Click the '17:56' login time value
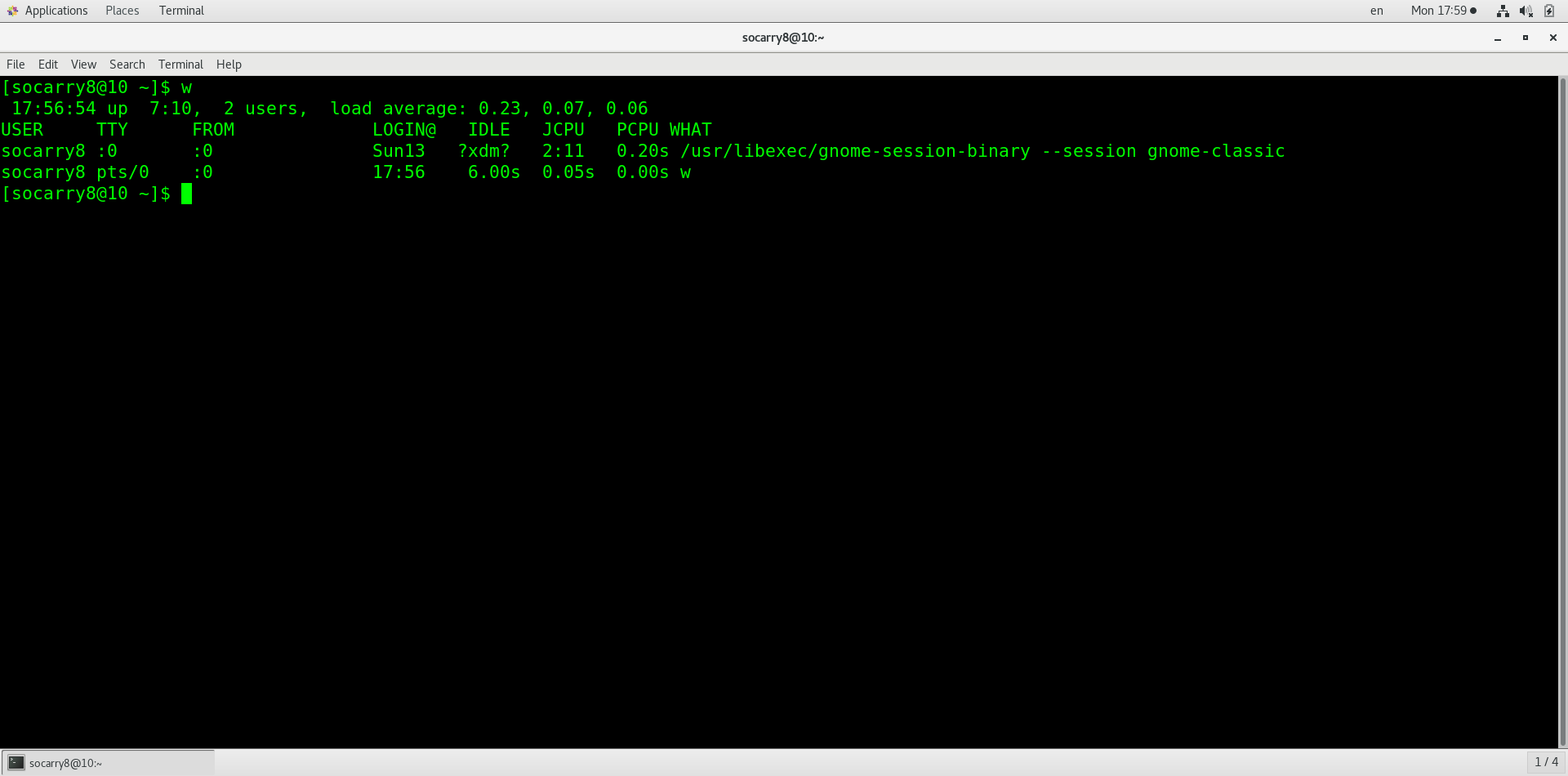This screenshot has width=1568, height=776. [399, 172]
